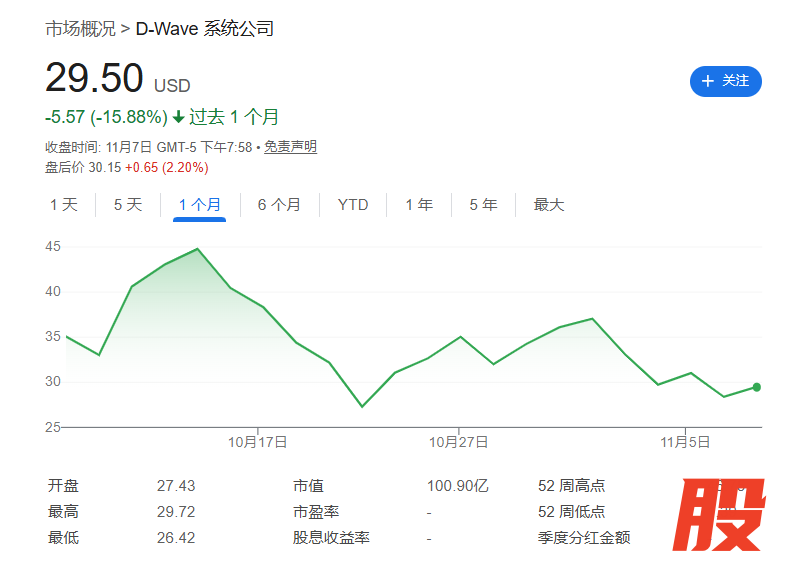Click the 关注 follow button
Viewport: 786px width, 570px height.
tap(725, 81)
